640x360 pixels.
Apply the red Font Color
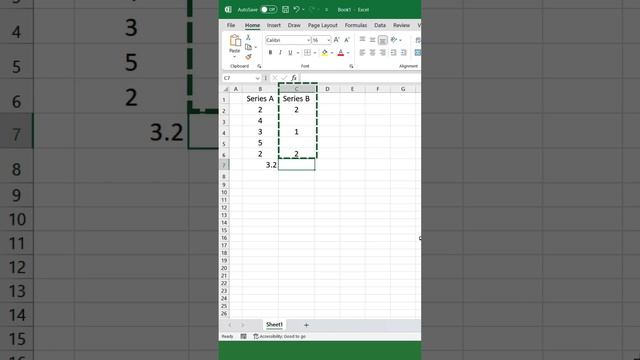coord(341,53)
